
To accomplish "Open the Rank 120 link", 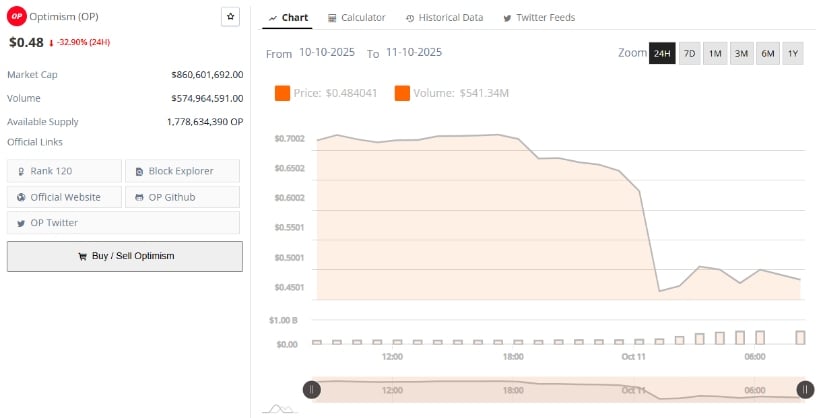I will [64, 171].
